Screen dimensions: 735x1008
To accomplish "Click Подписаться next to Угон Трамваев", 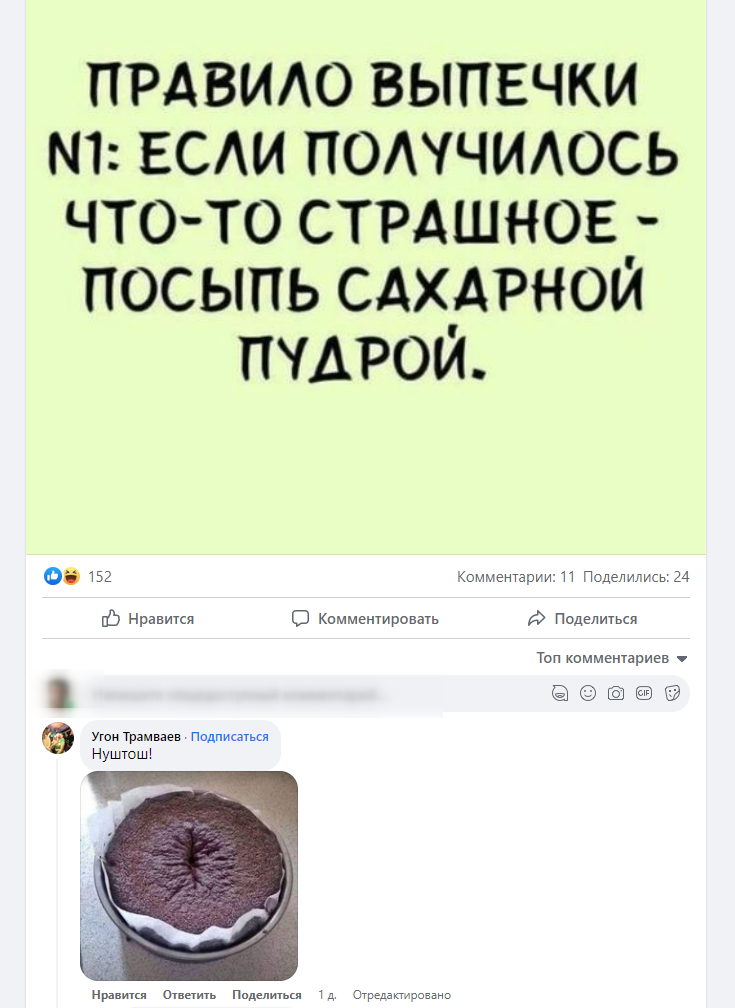I will point(230,737).
